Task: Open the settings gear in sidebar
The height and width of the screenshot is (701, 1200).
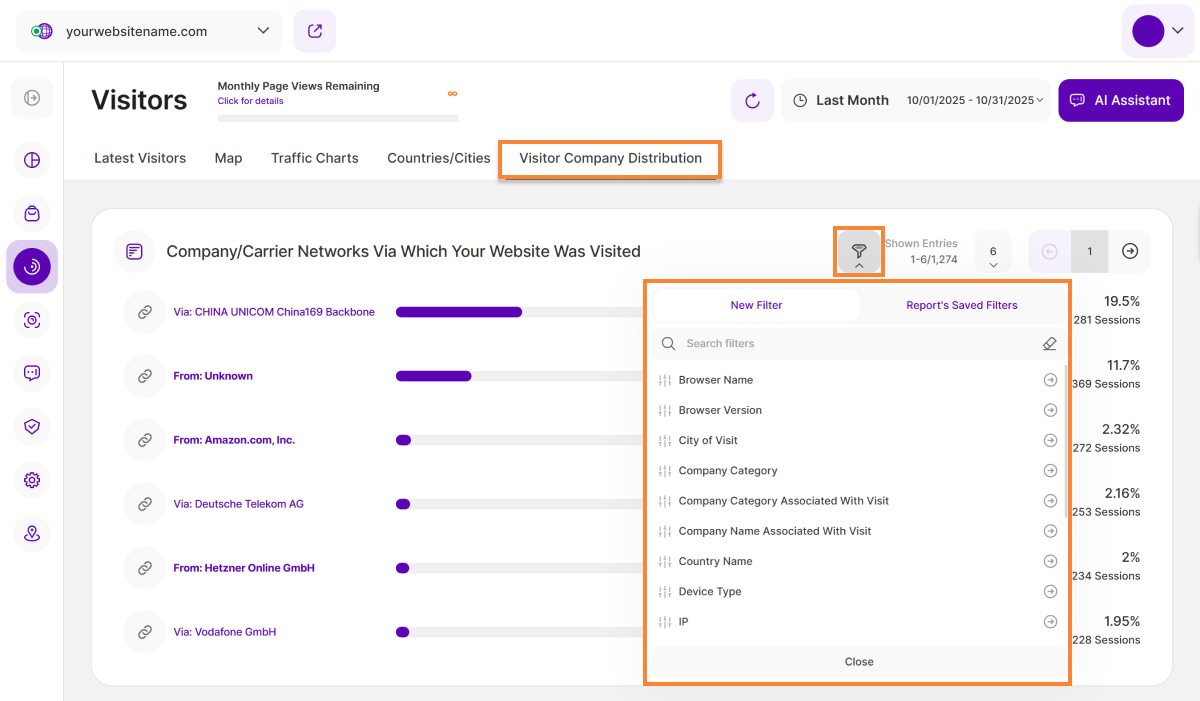Action: coord(32,480)
